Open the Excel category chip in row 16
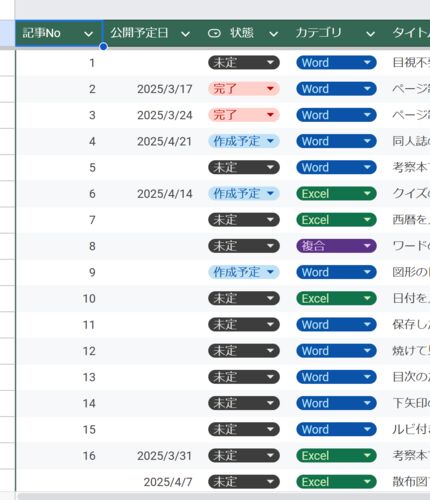This screenshot has width=430, height=500. [x=336, y=456]
